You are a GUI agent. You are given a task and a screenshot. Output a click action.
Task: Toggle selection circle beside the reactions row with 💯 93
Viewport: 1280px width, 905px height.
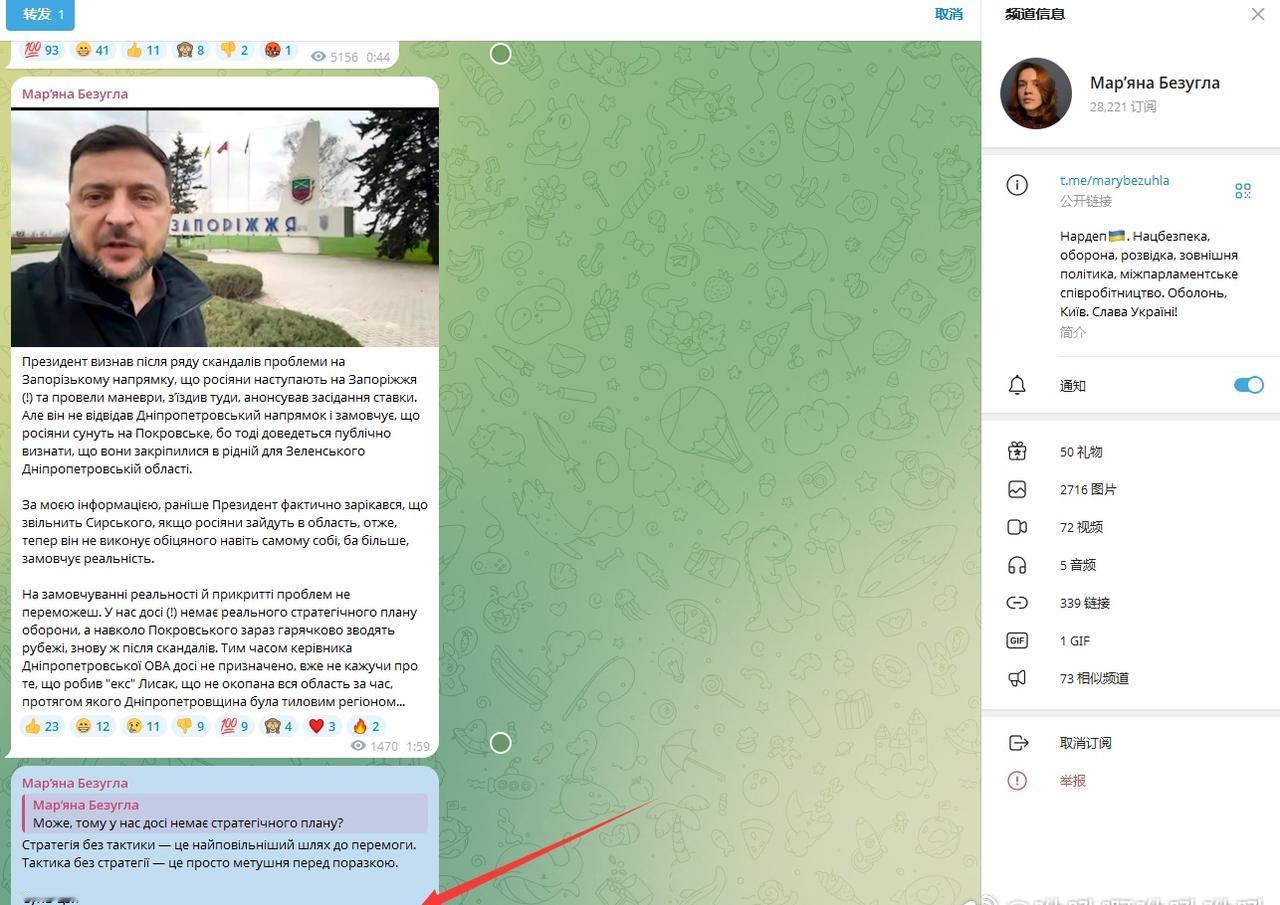pos(501,54)
